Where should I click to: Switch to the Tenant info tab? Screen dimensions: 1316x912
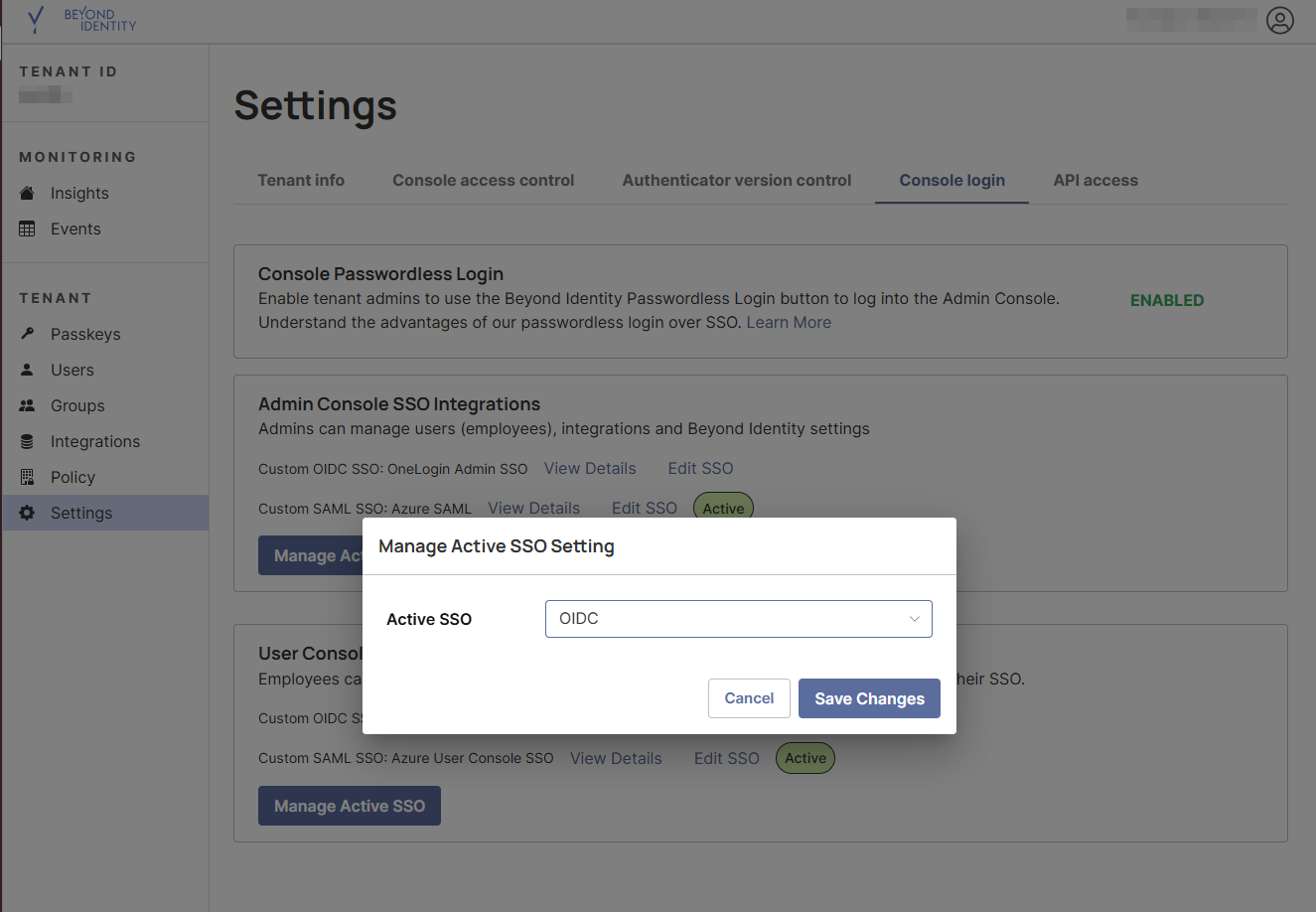tap(301, 180)
